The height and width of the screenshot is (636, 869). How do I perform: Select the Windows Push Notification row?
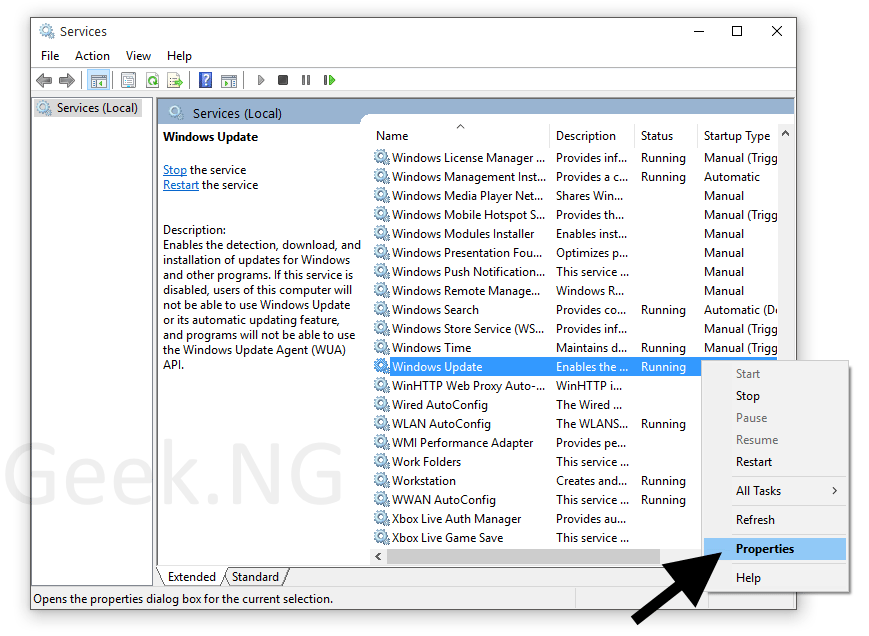(x=575, y=271)
